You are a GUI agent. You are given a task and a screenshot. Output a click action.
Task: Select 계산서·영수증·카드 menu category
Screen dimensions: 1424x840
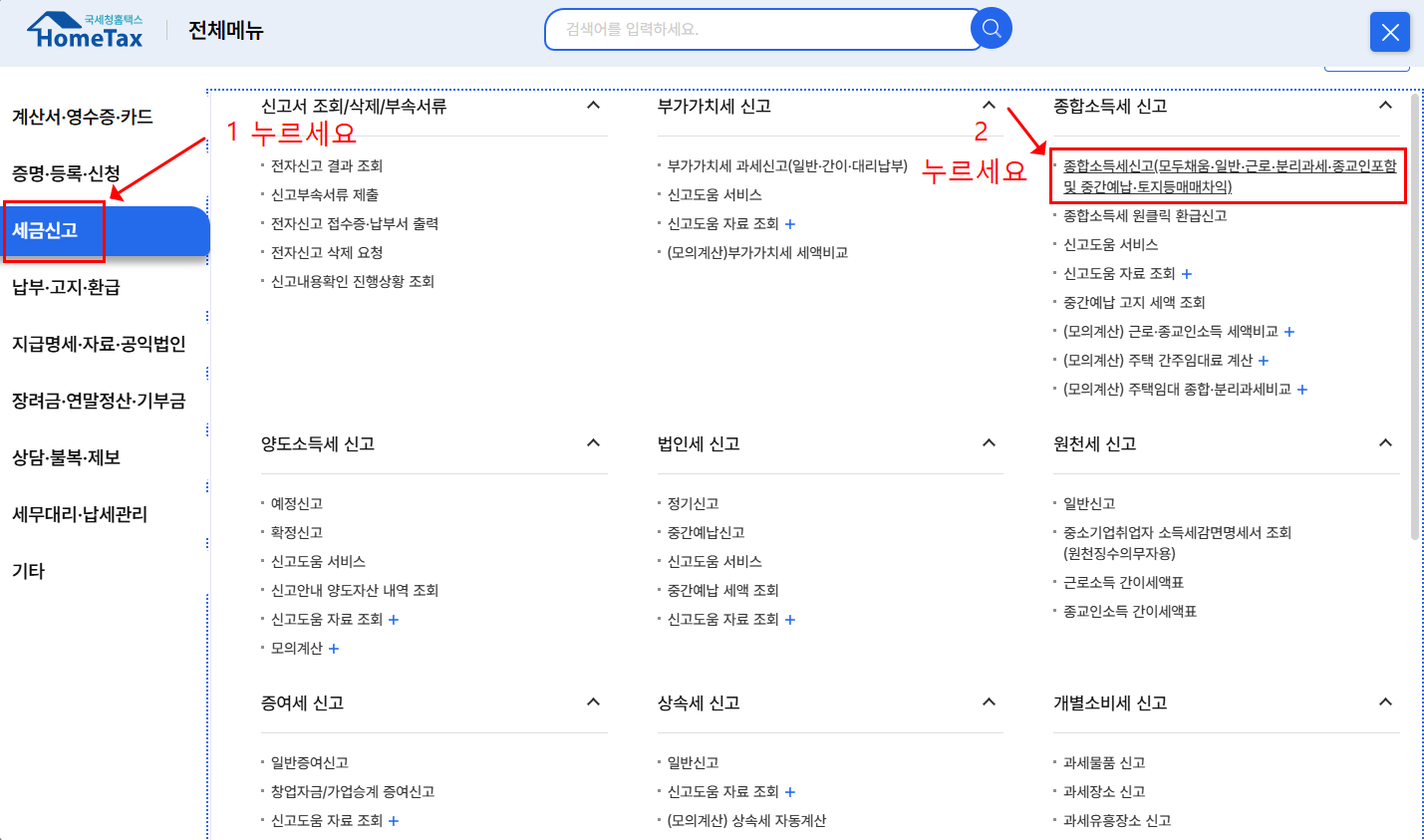pos(83,117)
